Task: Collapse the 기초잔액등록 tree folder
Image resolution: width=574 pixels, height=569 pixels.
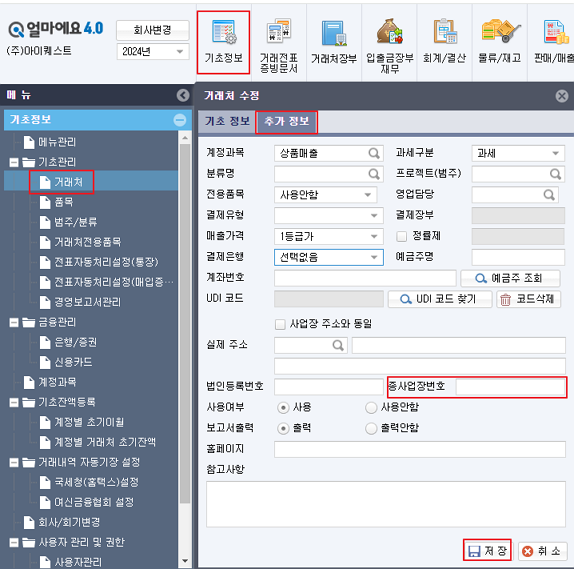Action: 14,403
